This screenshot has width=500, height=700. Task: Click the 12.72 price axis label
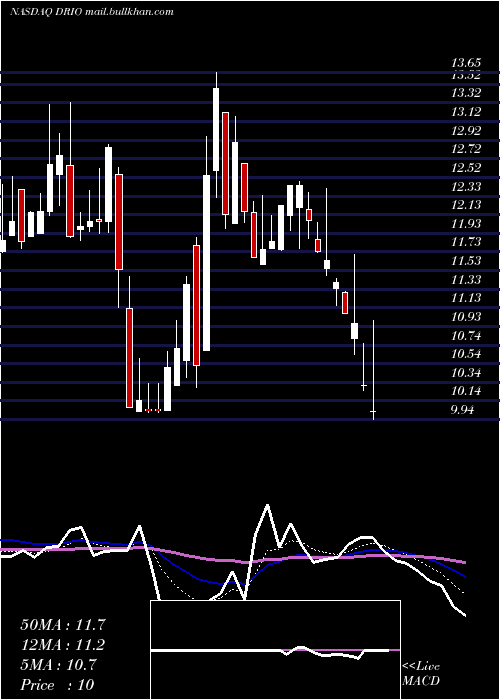[466, 149]
